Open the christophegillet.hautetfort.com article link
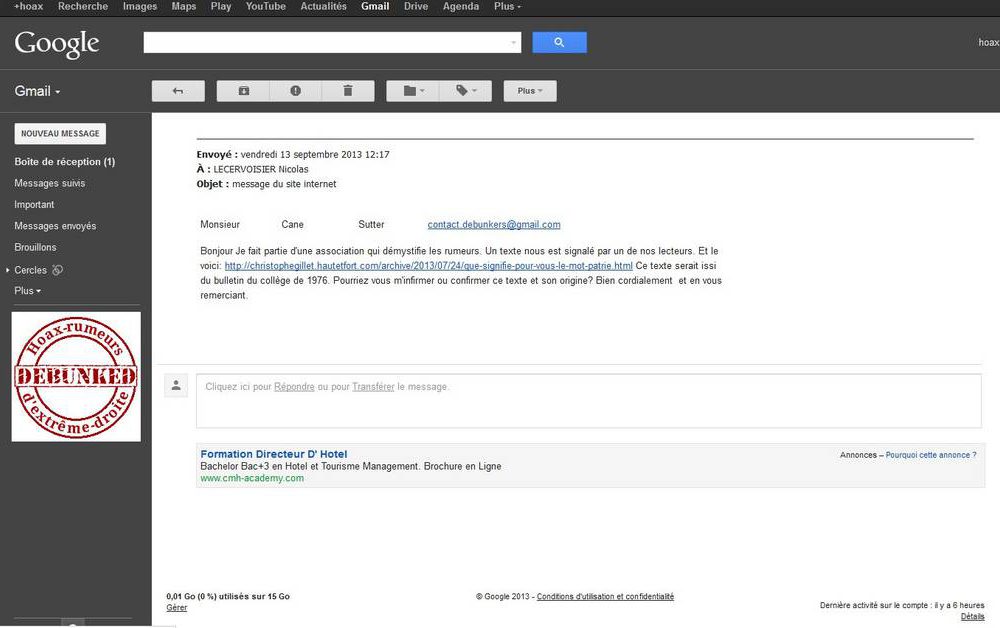 coord(429,266)
